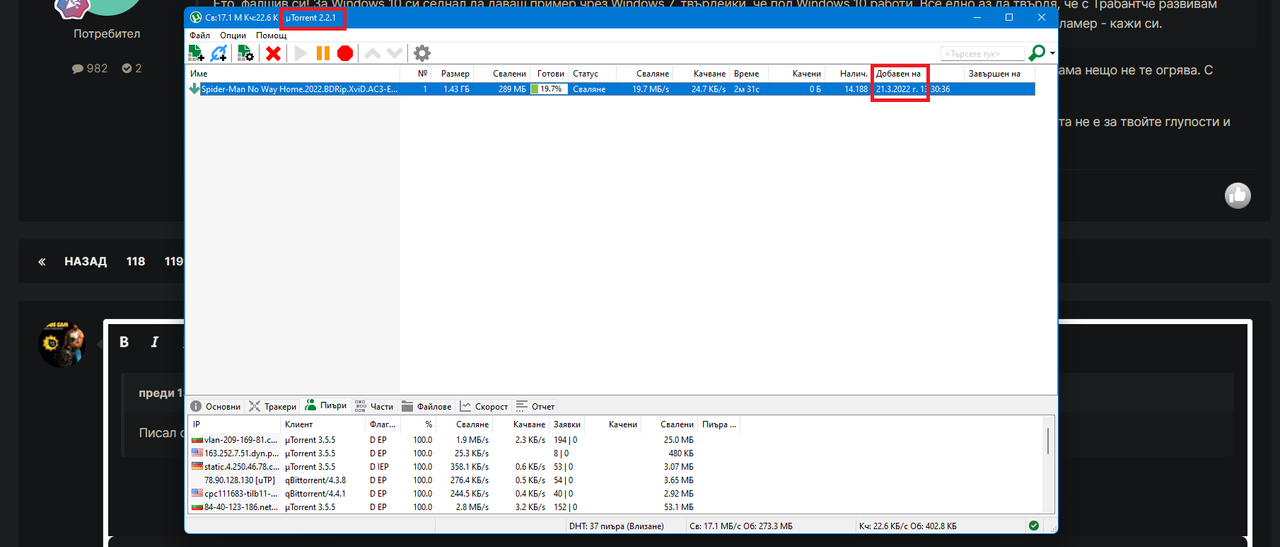1280x547 pixels.
Task: Select the Spider-Man No Way Home torrent row
Action: [611, 89]
